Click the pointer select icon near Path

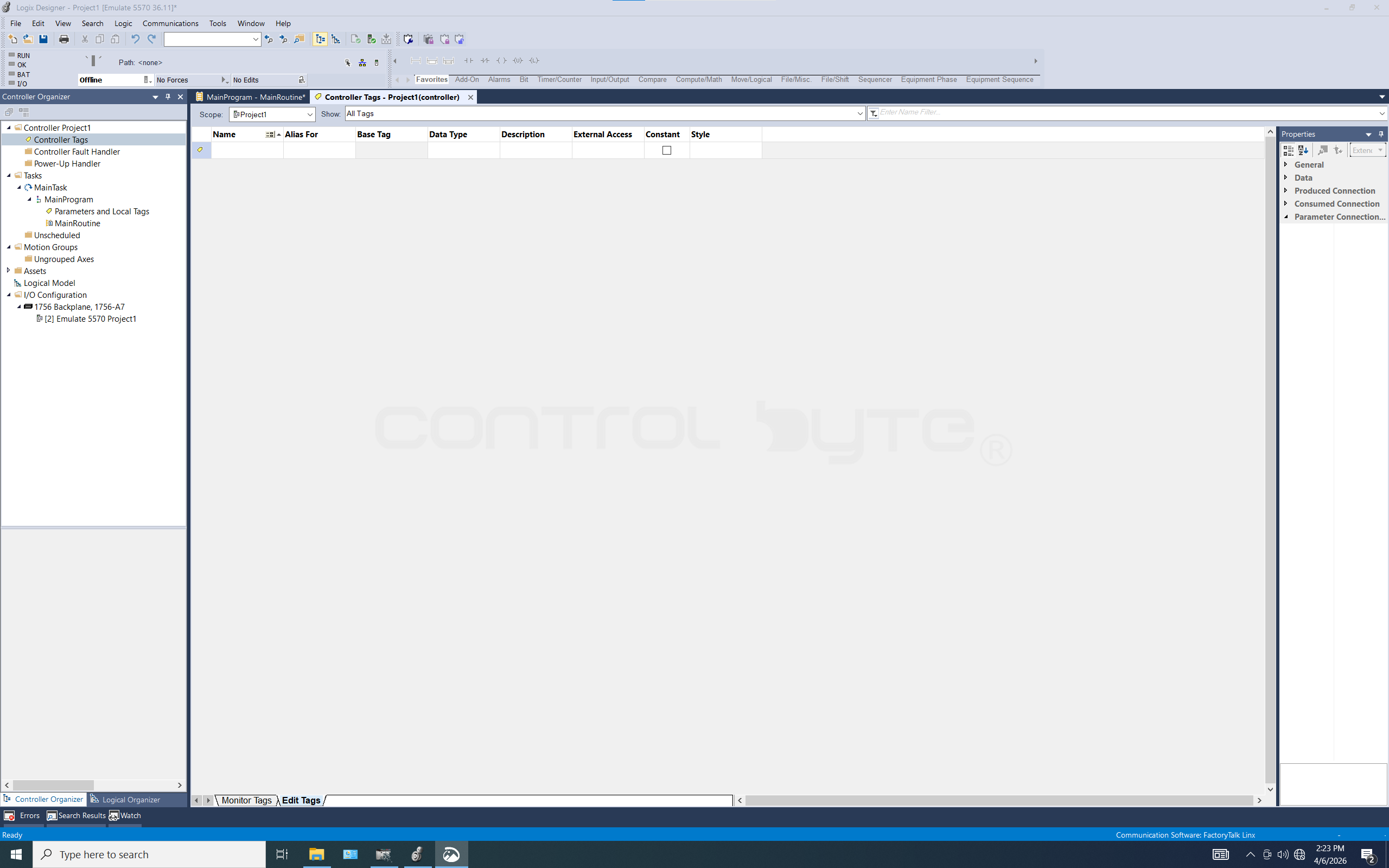[348, 62]
